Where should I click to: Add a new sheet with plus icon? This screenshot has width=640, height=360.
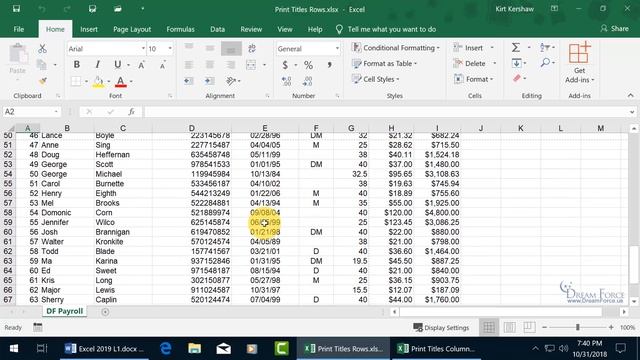coord(105,312)
